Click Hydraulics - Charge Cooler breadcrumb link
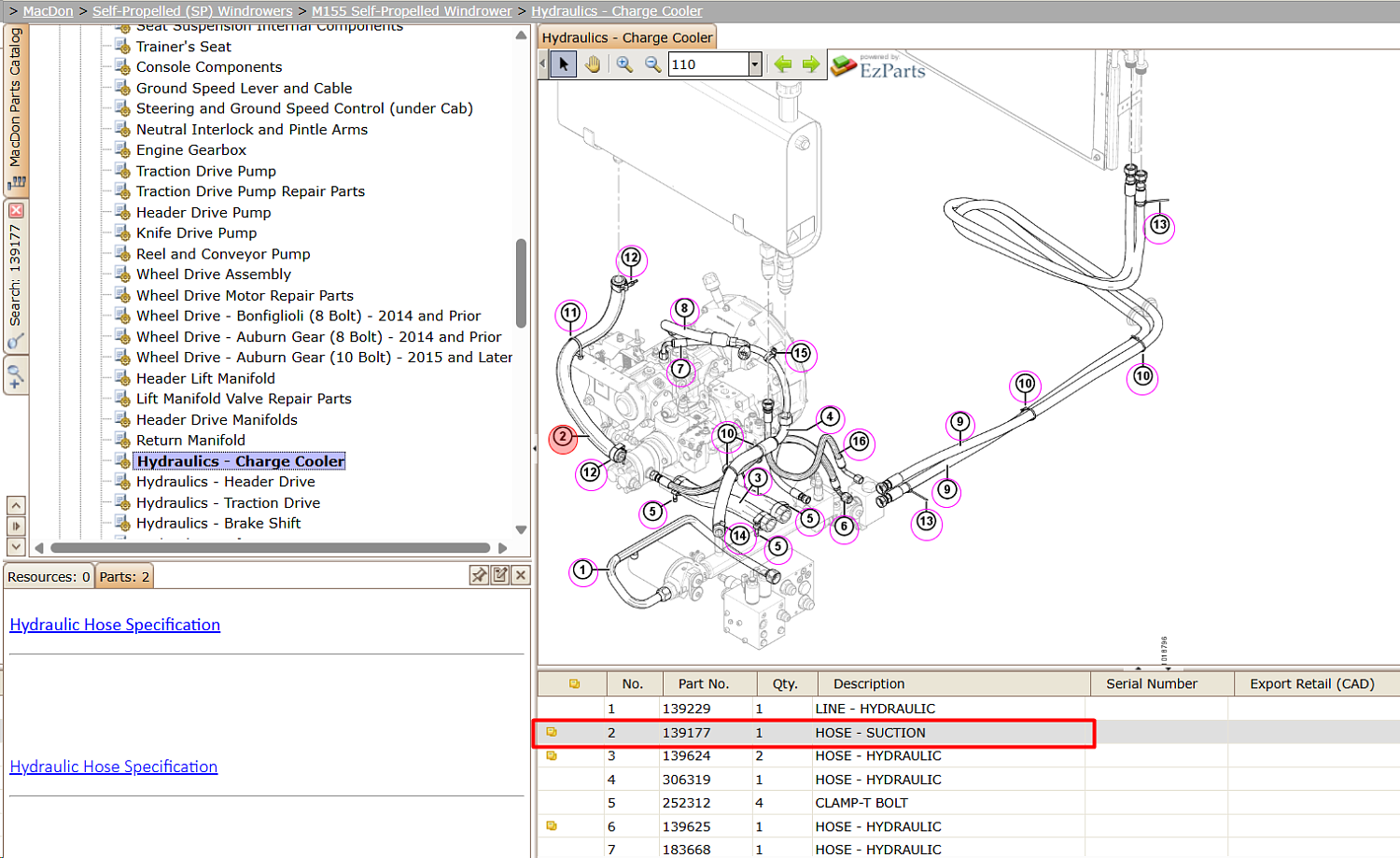The height and width of the screenshot is (858, 1400). pos(617,11)
